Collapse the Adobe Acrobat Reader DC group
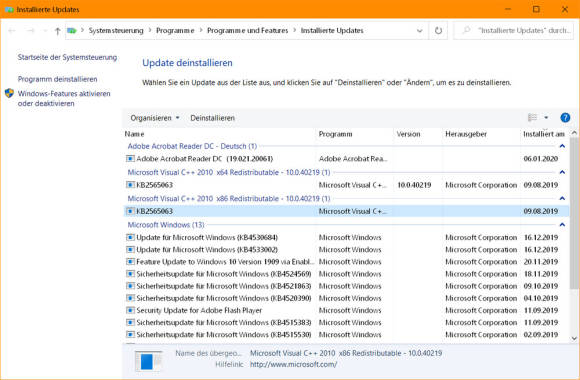Image resolution: width=580 pixels, height=380 pixels. tap(562, 146)
